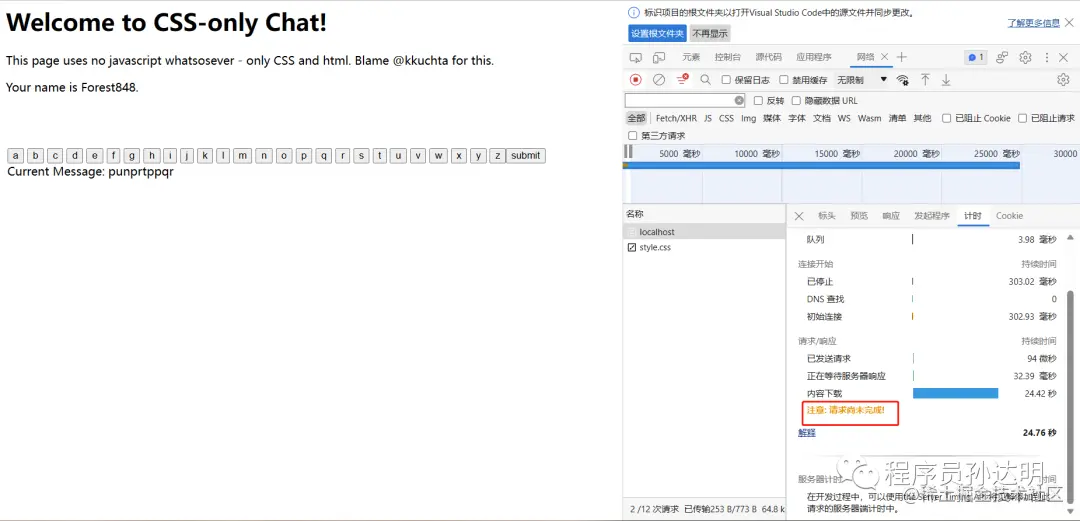Click the experiments/feedback icon beside the settings gear
Screen dimensions: 1080x521
pyautogui.click(x=1002, y=57)
